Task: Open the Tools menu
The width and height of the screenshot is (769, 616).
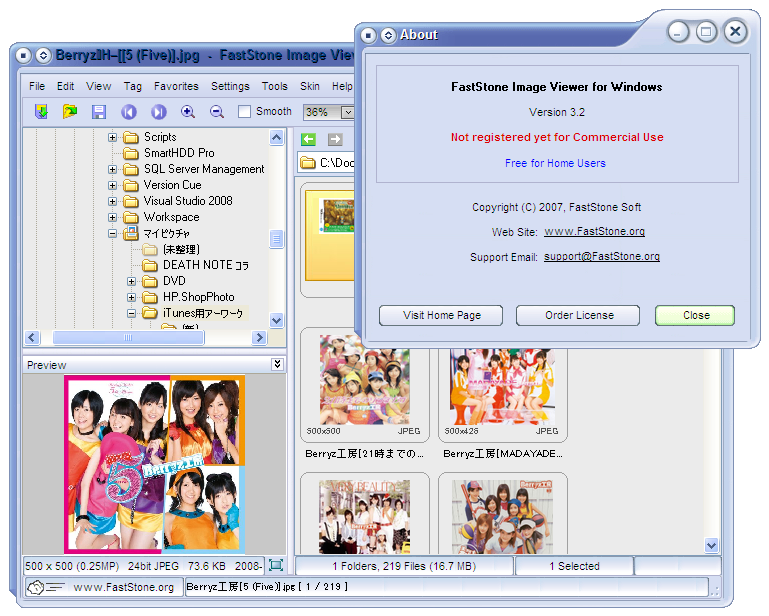Action: [275, 86]
